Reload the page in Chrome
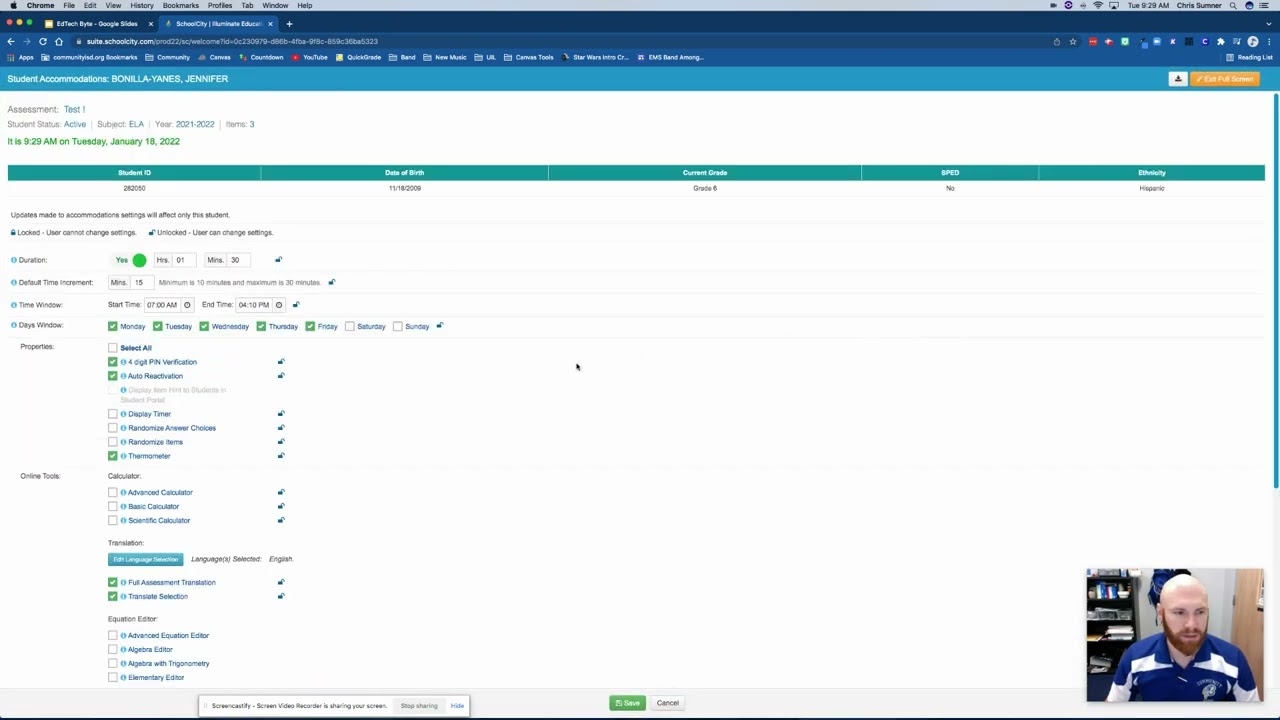 point(43,41)
